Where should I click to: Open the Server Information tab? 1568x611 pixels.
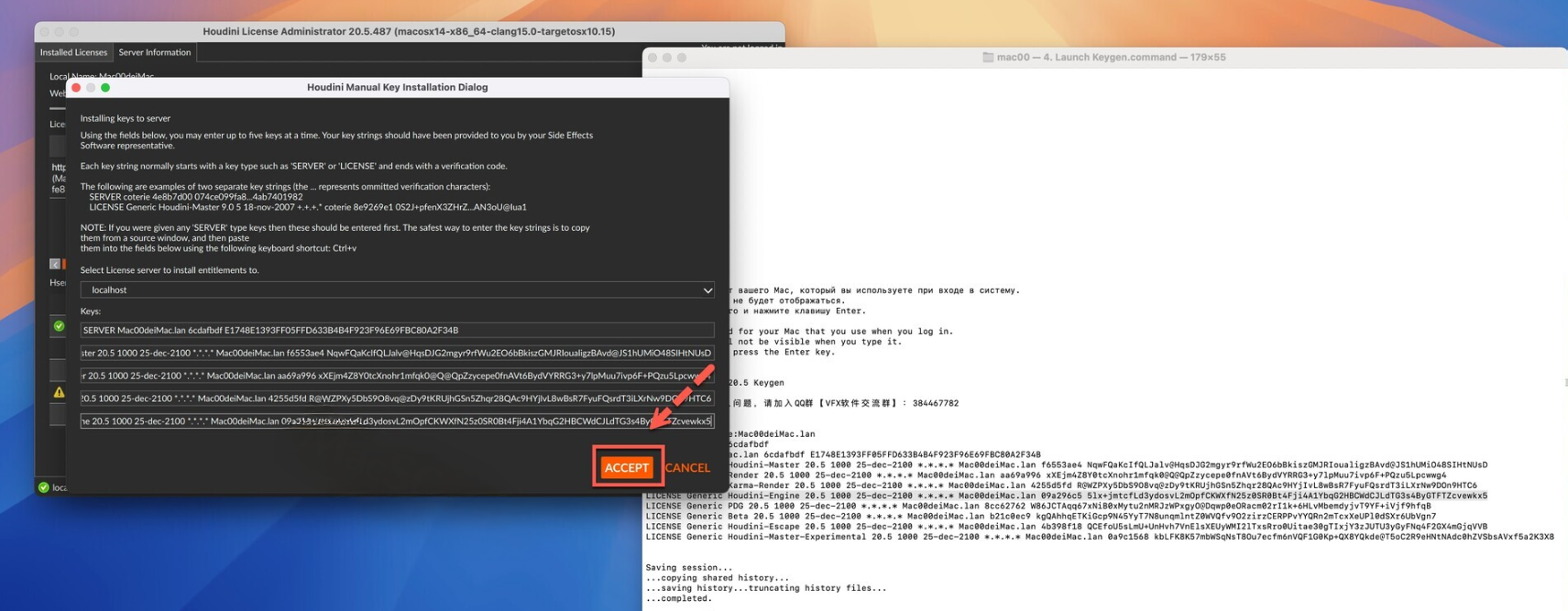(x=154, y=52)
